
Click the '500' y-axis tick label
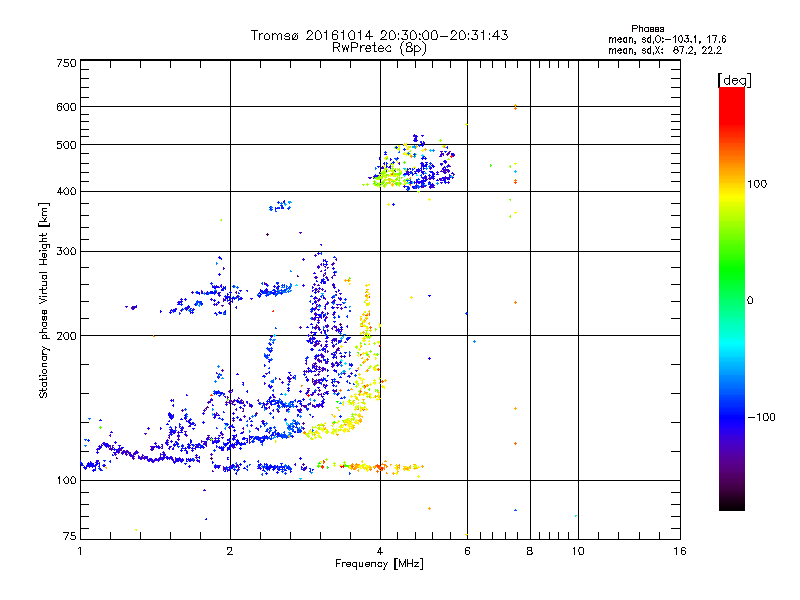tap(66, 145)
